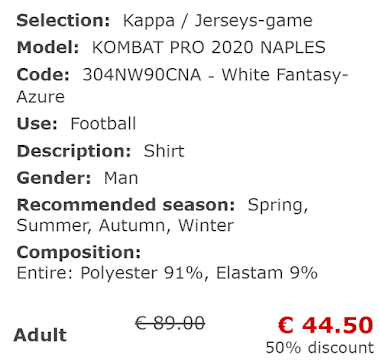This screenshot has width=379, height=360.
Task: Click the Gender label
Action: [x=54, y=178]
